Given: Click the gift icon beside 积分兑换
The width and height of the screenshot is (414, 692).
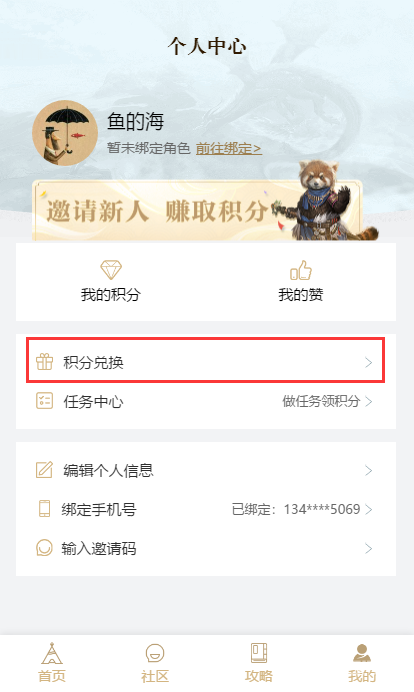Looking at the screenshot, I should pos(45,362).
